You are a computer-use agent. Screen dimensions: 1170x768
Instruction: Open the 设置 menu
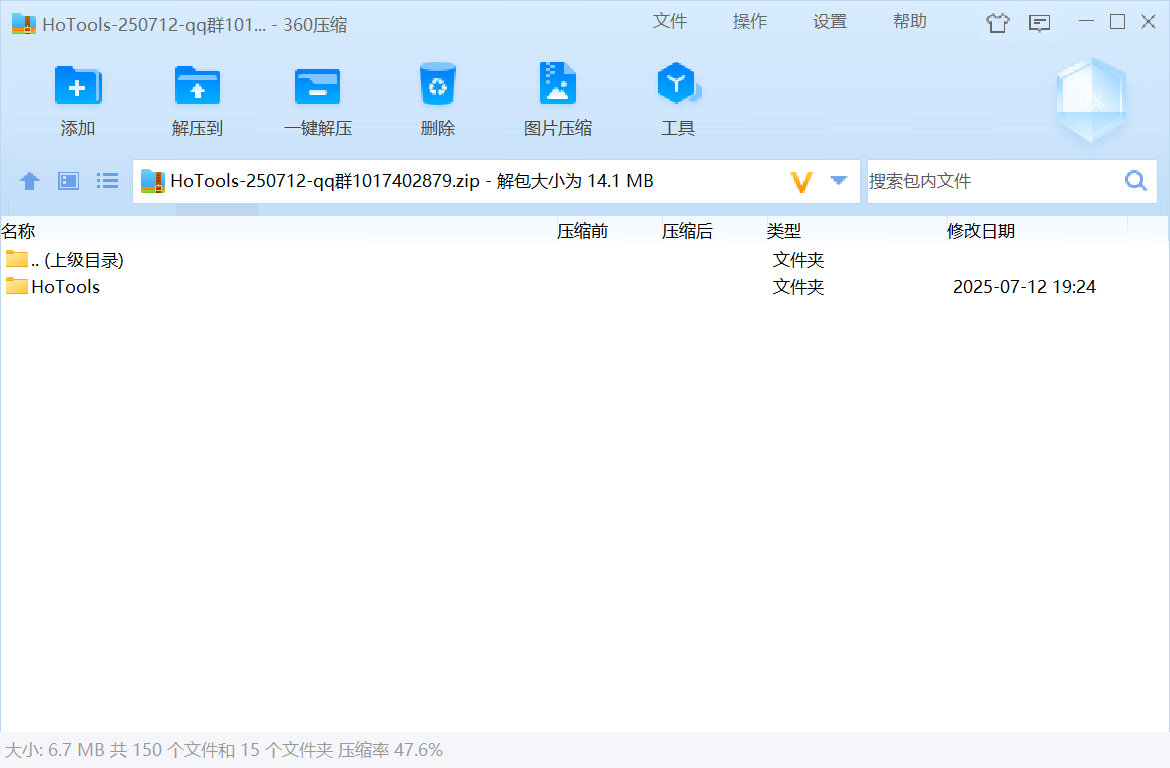point(830,22)
